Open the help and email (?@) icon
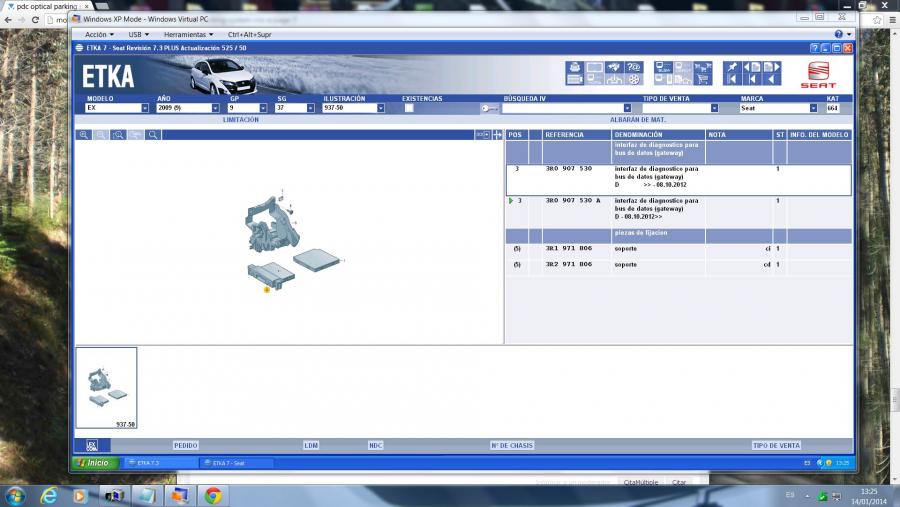This screenshot has height=507, width=900. [634, 67]
